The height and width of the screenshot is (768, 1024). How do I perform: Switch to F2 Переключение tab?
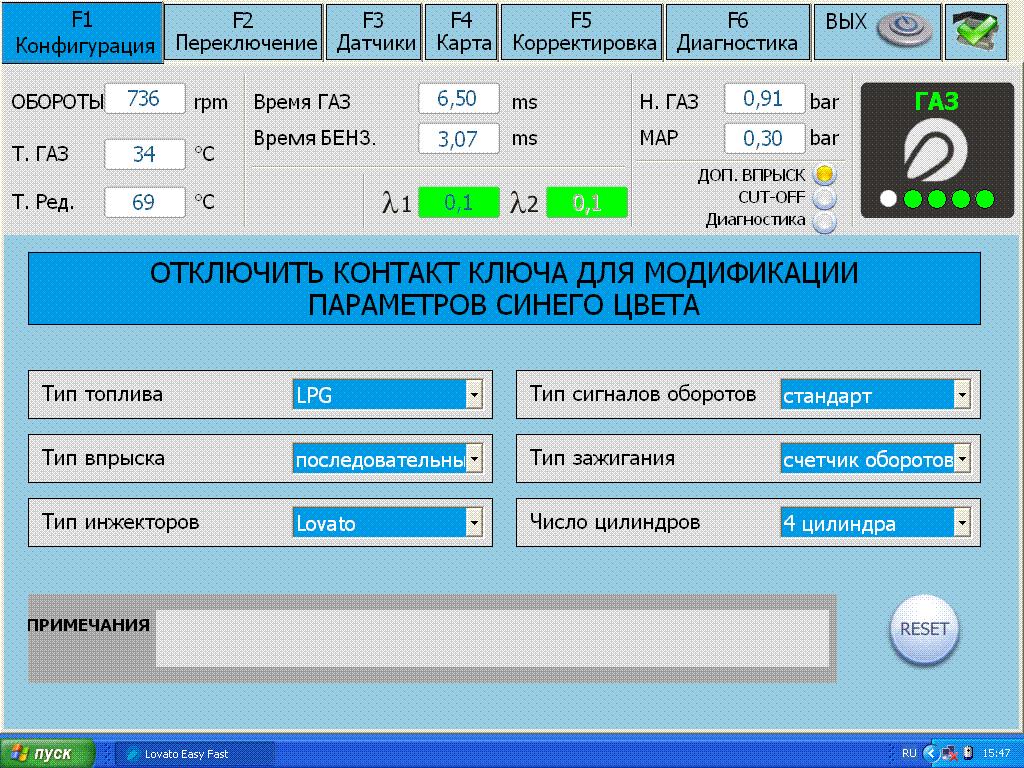[244, 32]
